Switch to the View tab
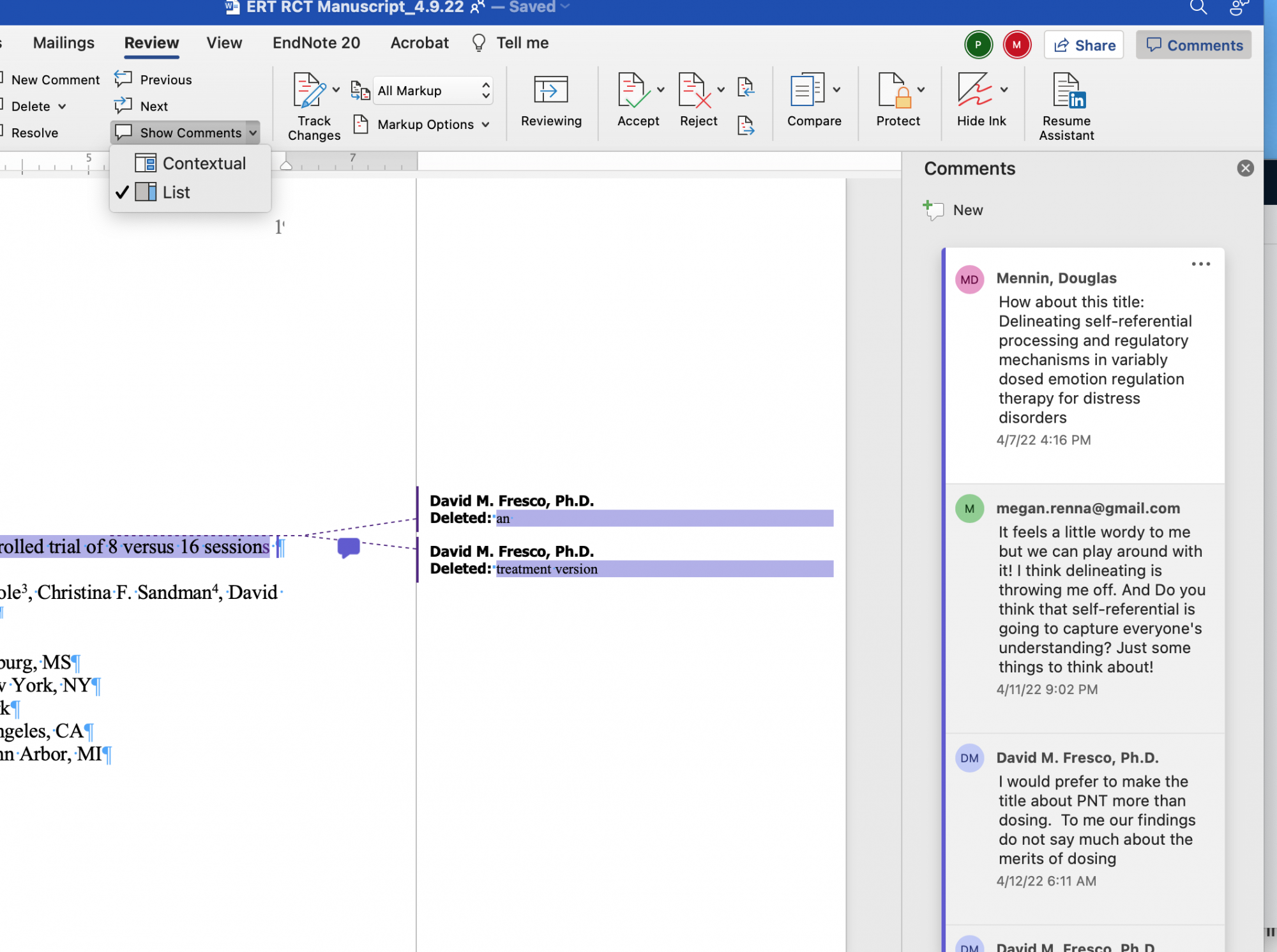The height and width of the screenshot is (952, 1277). (224, 43)
